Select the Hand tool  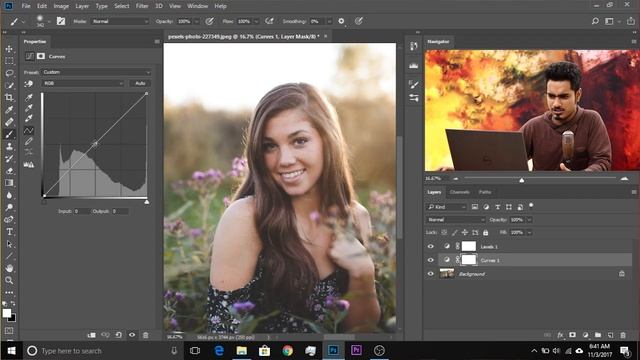tap(9, 268)
